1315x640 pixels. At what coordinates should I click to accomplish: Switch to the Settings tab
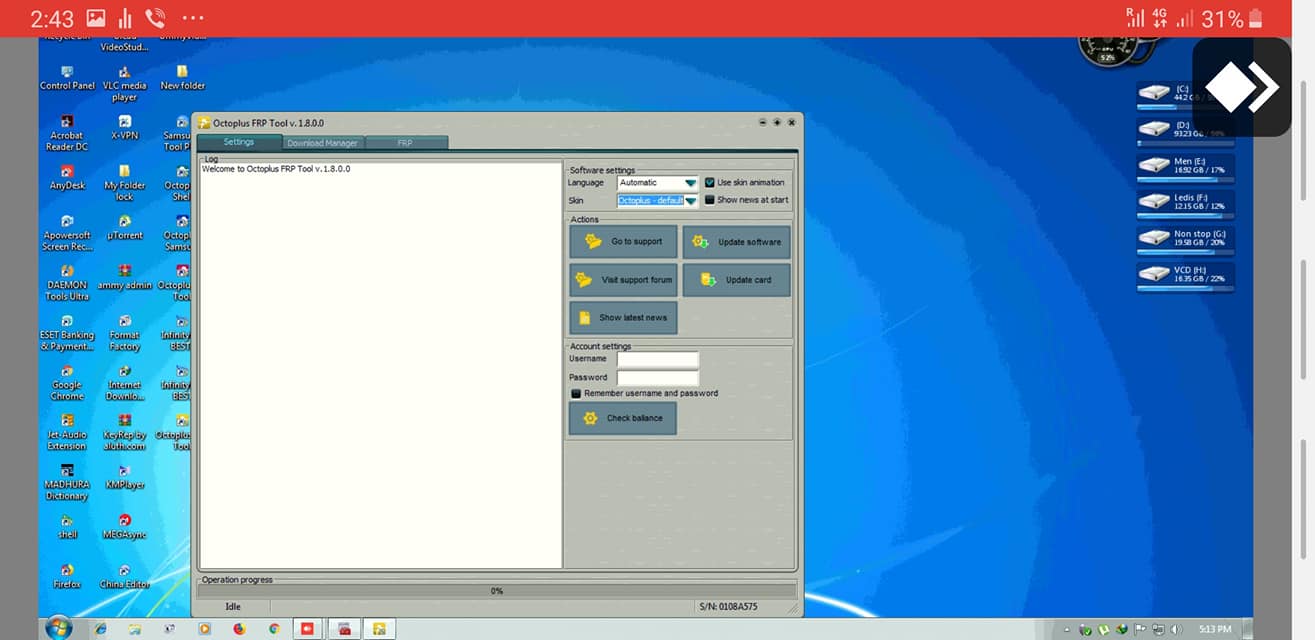(x=239, y=142)
